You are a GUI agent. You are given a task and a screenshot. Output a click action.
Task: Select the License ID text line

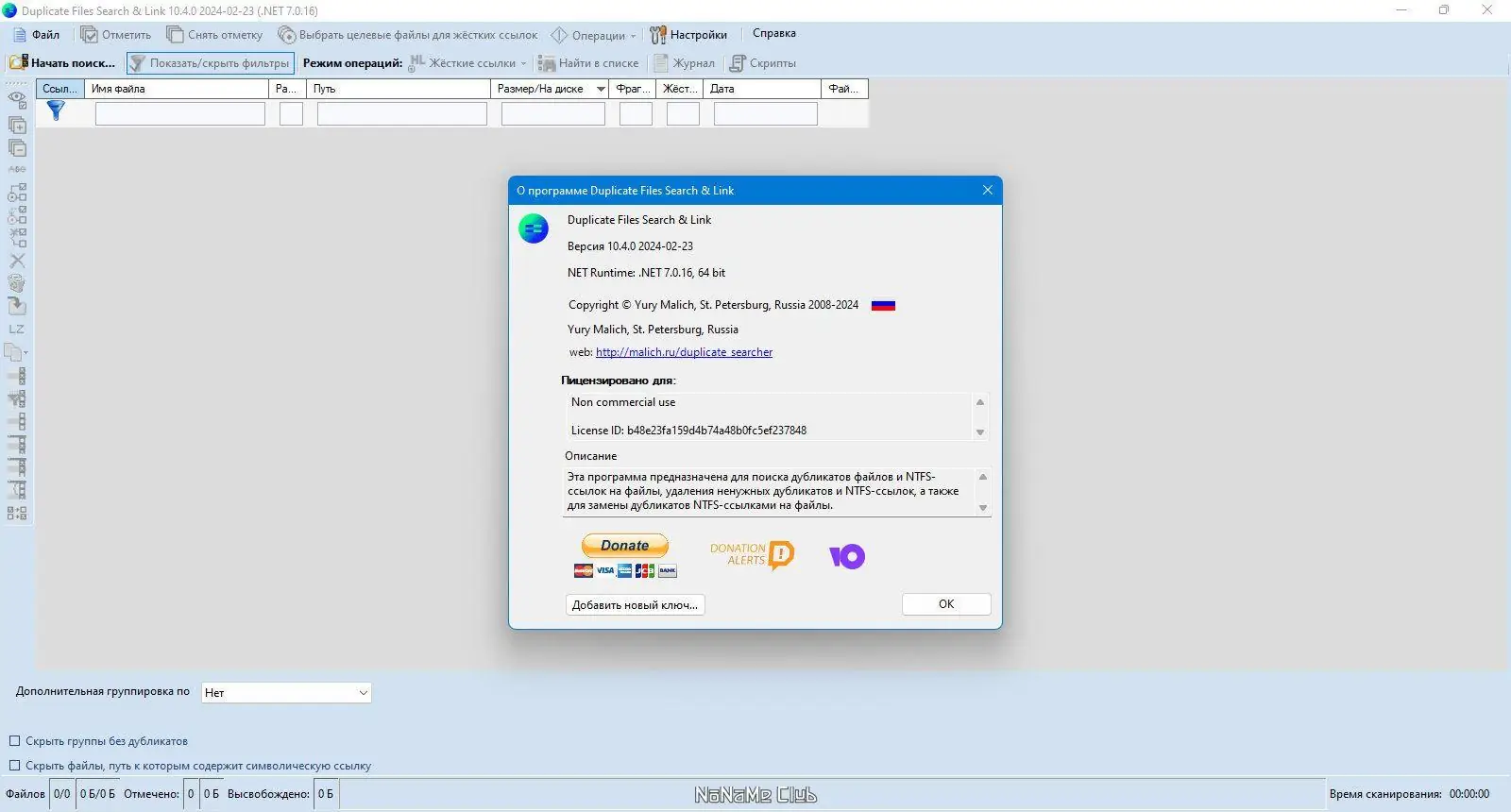pyautogui.click(x=688, y=431)
